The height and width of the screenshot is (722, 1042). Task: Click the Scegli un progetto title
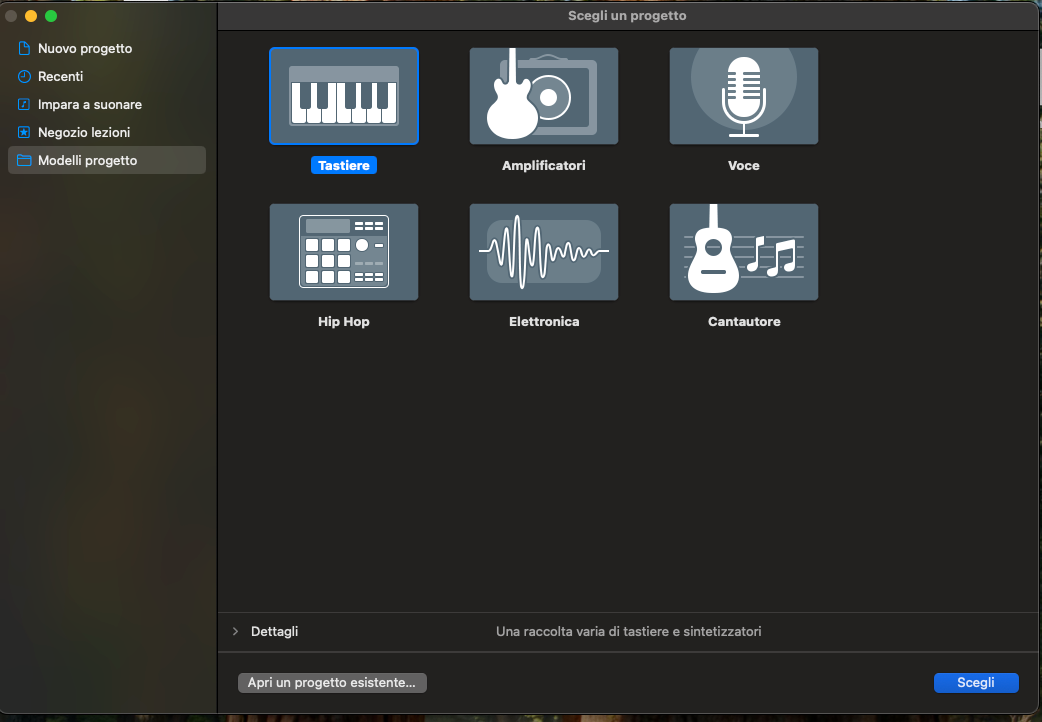click(627, 15)
